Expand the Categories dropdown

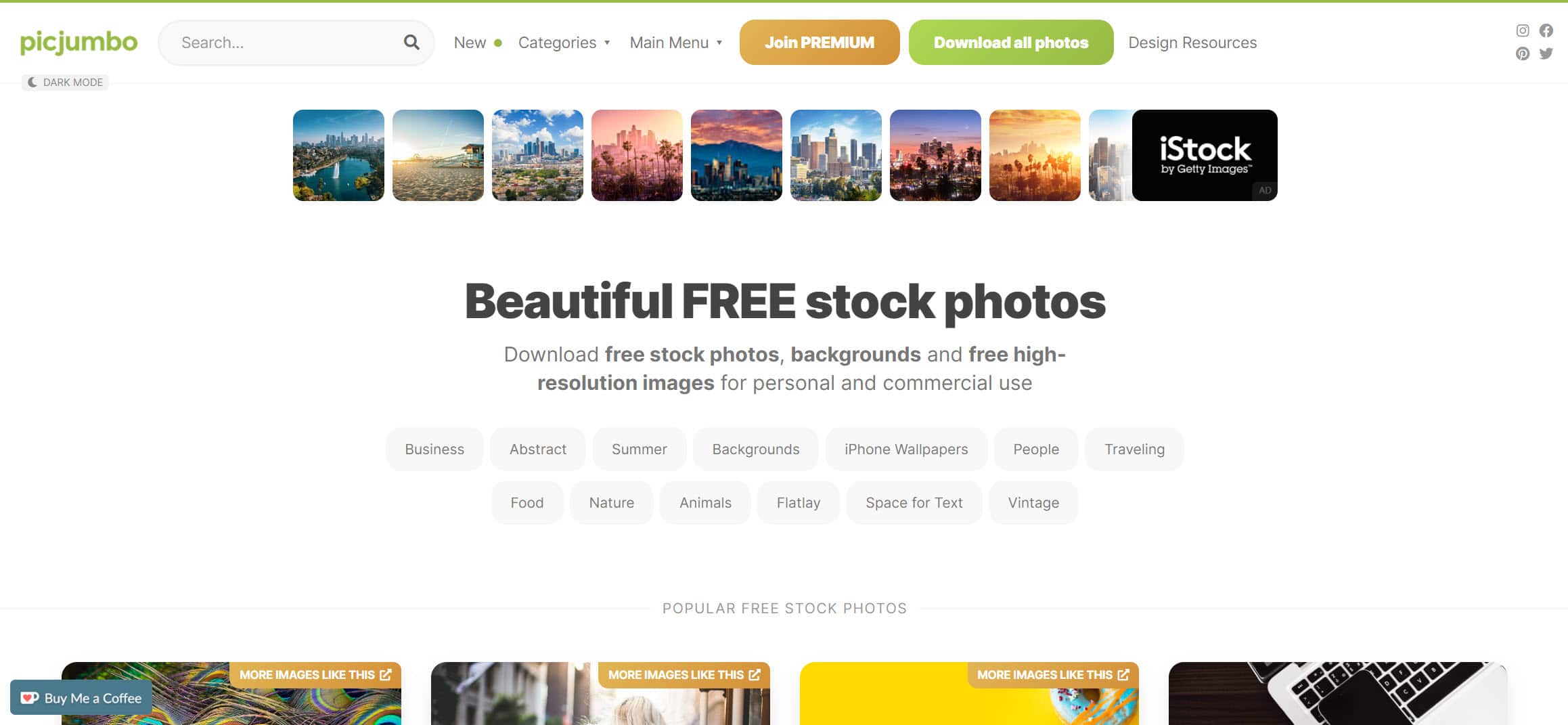click(x=564, y=43)
